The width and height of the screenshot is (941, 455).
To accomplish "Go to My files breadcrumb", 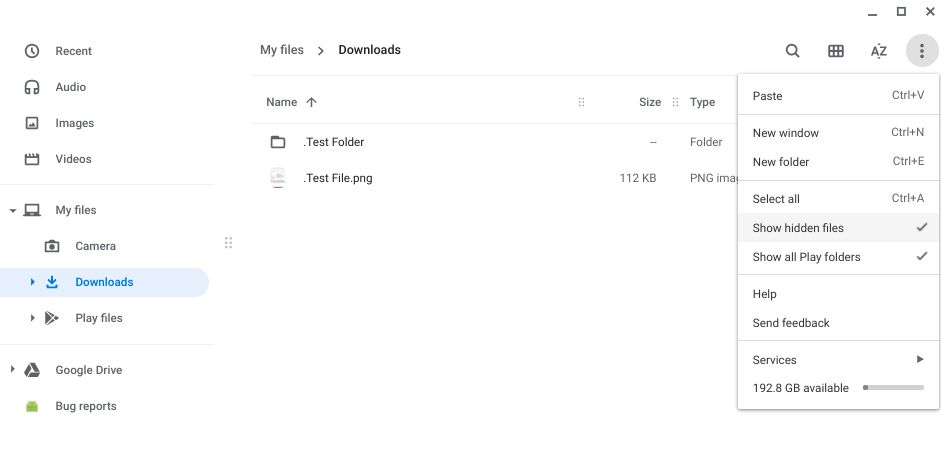I will pos(281,50).
